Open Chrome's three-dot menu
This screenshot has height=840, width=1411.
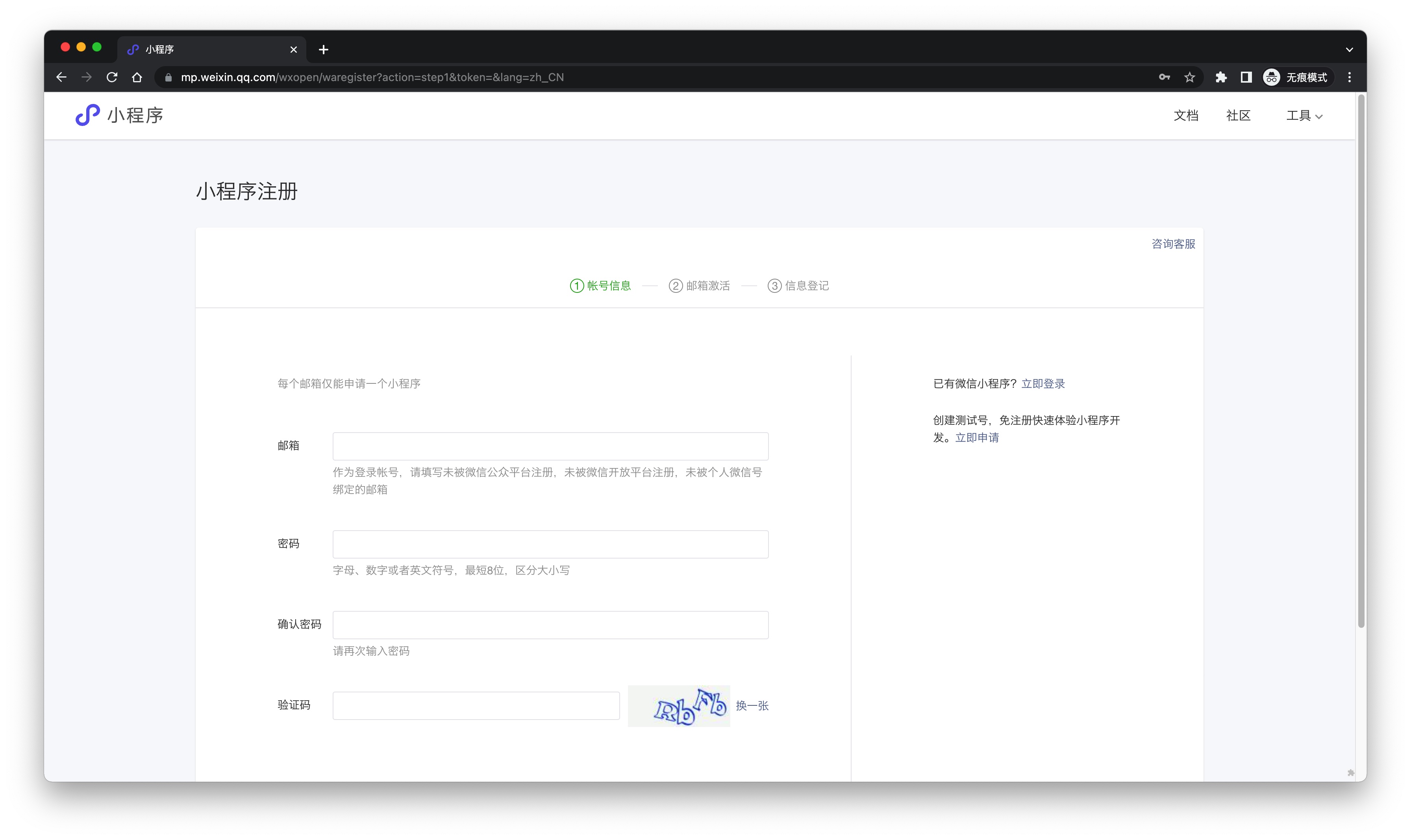click(1349, 77)
